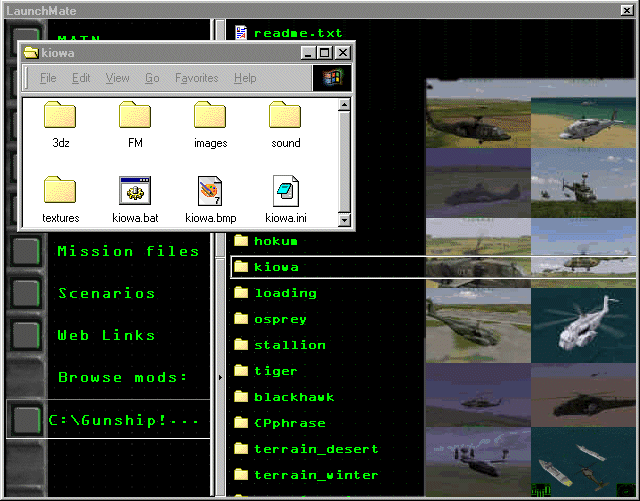The height and width of the screenshot is (501, 640).
Task: Click the scroll up arrow in the kiowa window
Action: coord(344,105)
